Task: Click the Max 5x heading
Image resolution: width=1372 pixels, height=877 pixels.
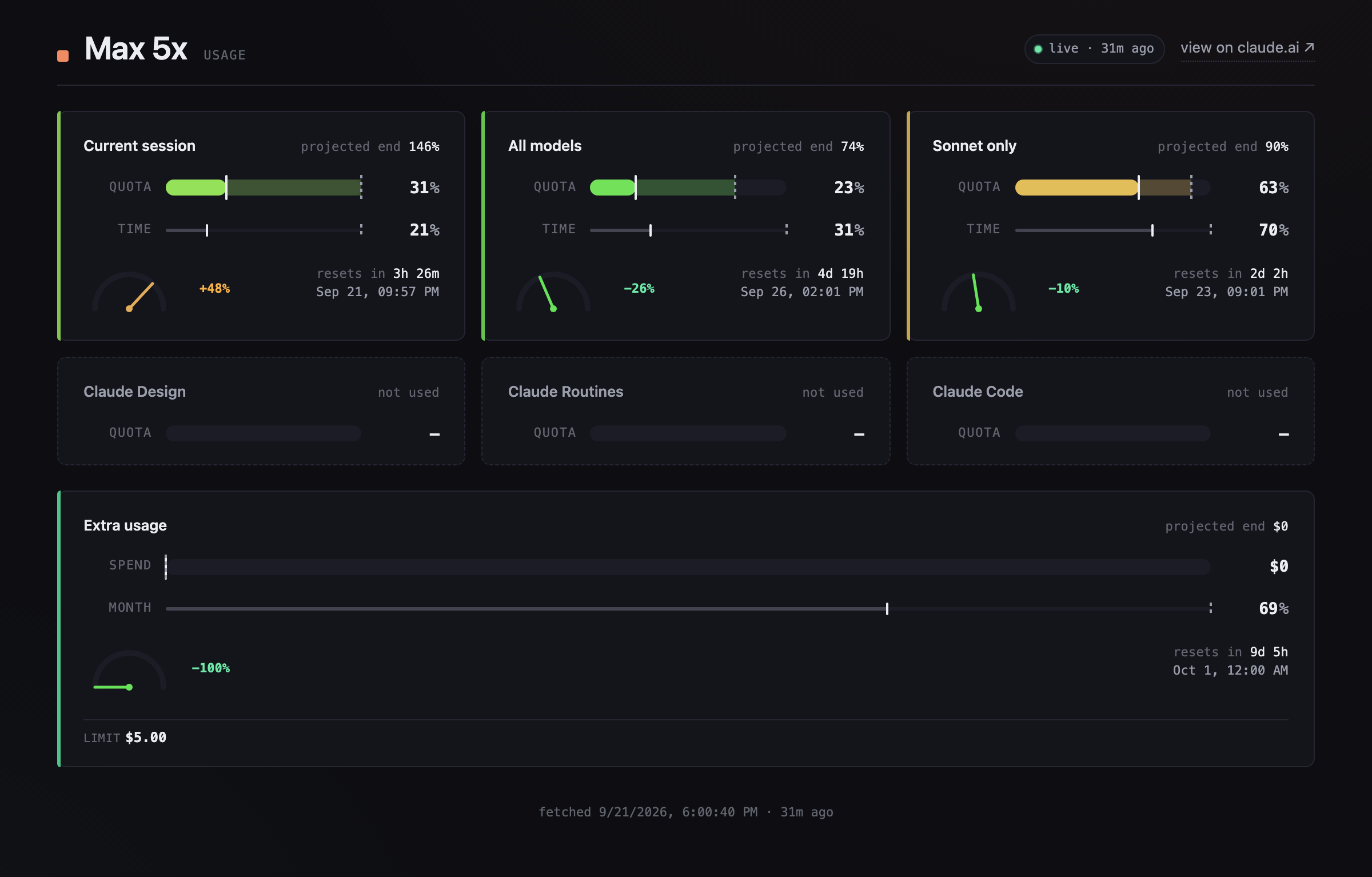Action: (x=136, y=49)
